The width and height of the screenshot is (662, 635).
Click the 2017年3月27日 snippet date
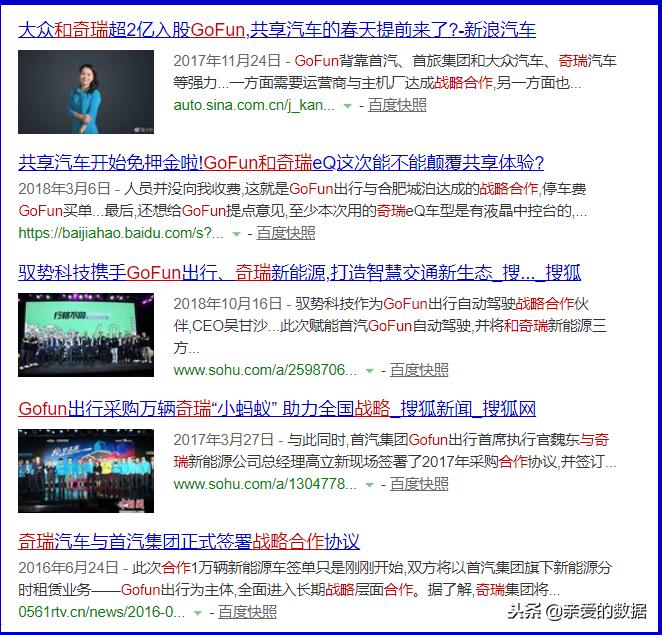click(x=224, y=440)
